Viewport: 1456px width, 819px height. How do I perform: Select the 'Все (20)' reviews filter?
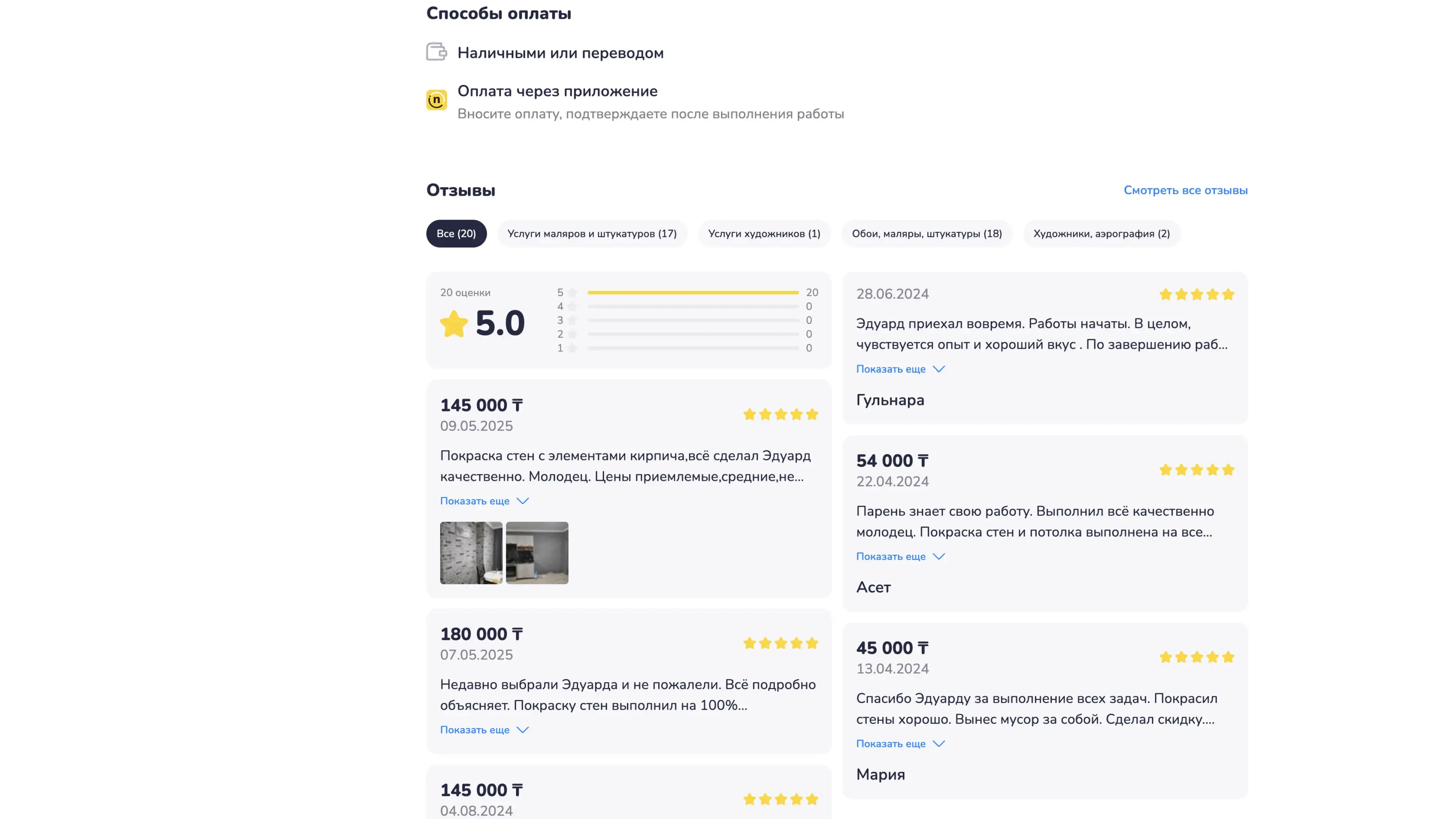(x=455, y=234)
